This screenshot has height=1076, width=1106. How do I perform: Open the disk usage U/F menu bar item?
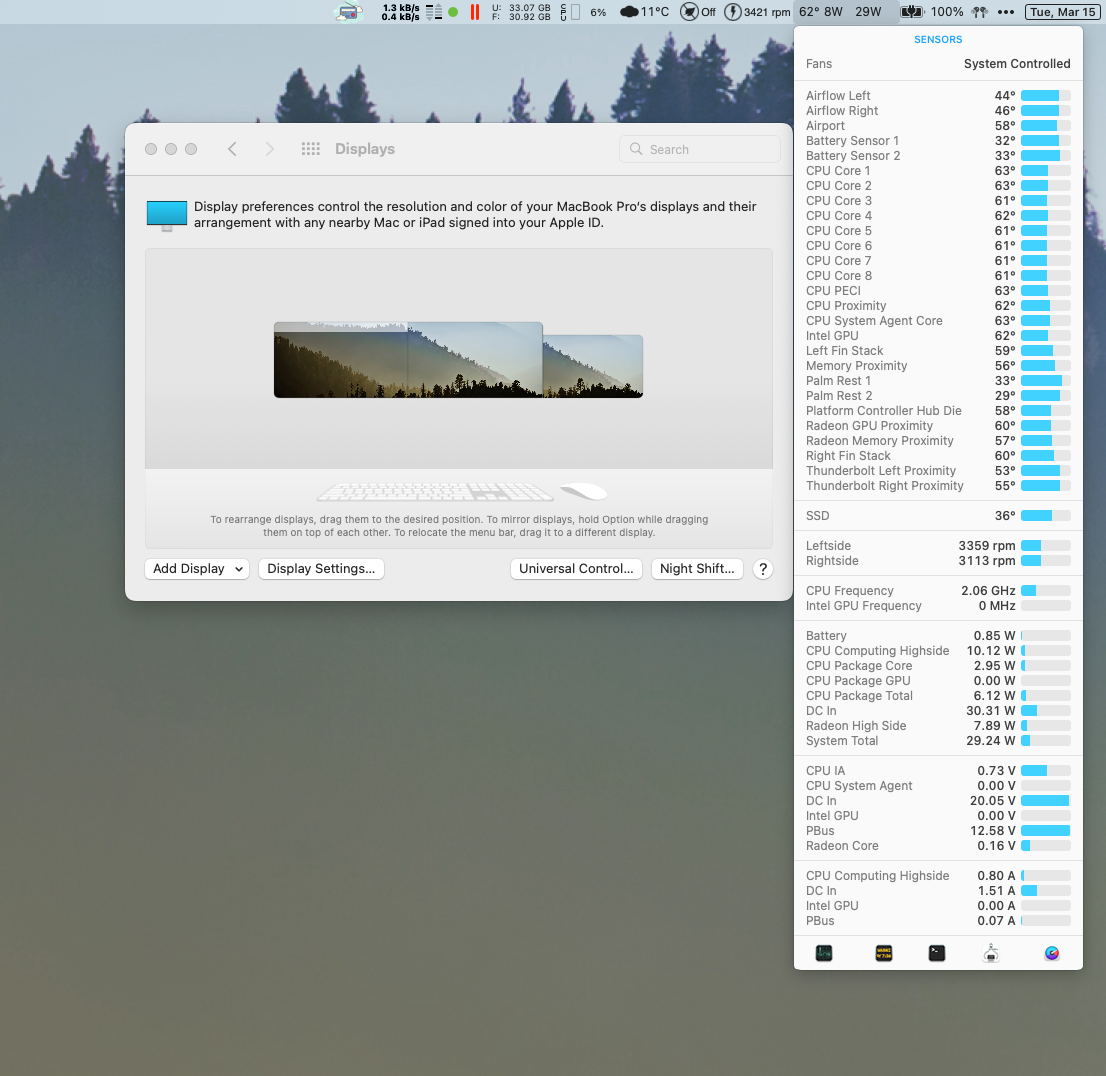(521, 12)
